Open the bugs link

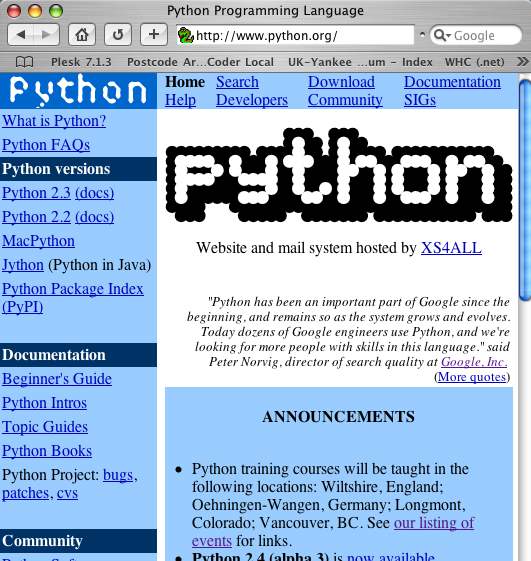[118, 475]
